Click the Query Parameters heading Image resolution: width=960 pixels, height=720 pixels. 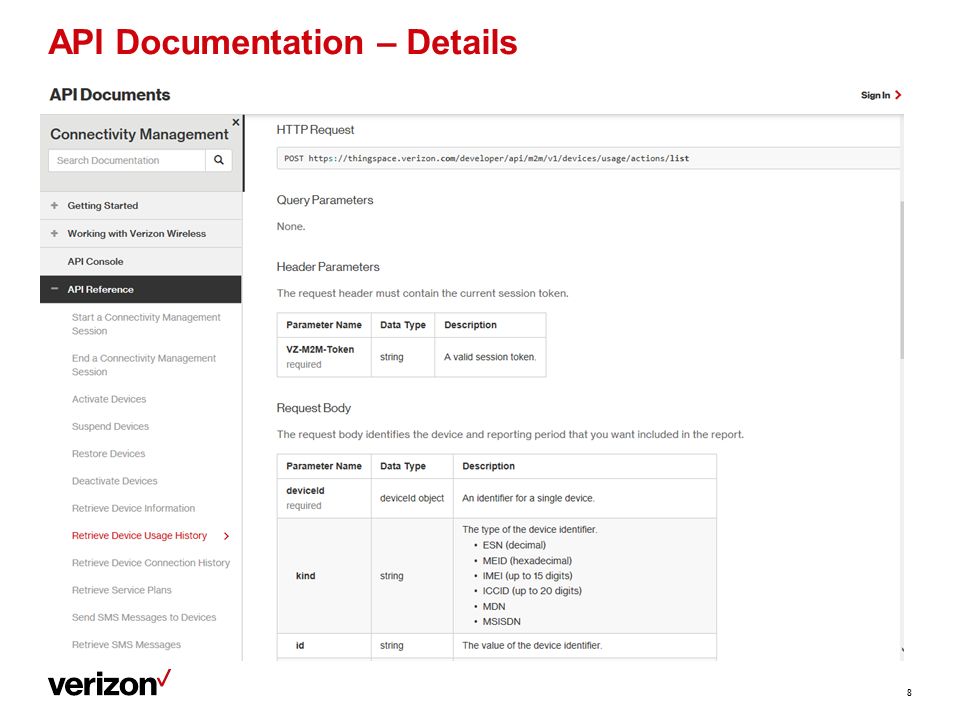pyautogui.click(x=324, y=200)
